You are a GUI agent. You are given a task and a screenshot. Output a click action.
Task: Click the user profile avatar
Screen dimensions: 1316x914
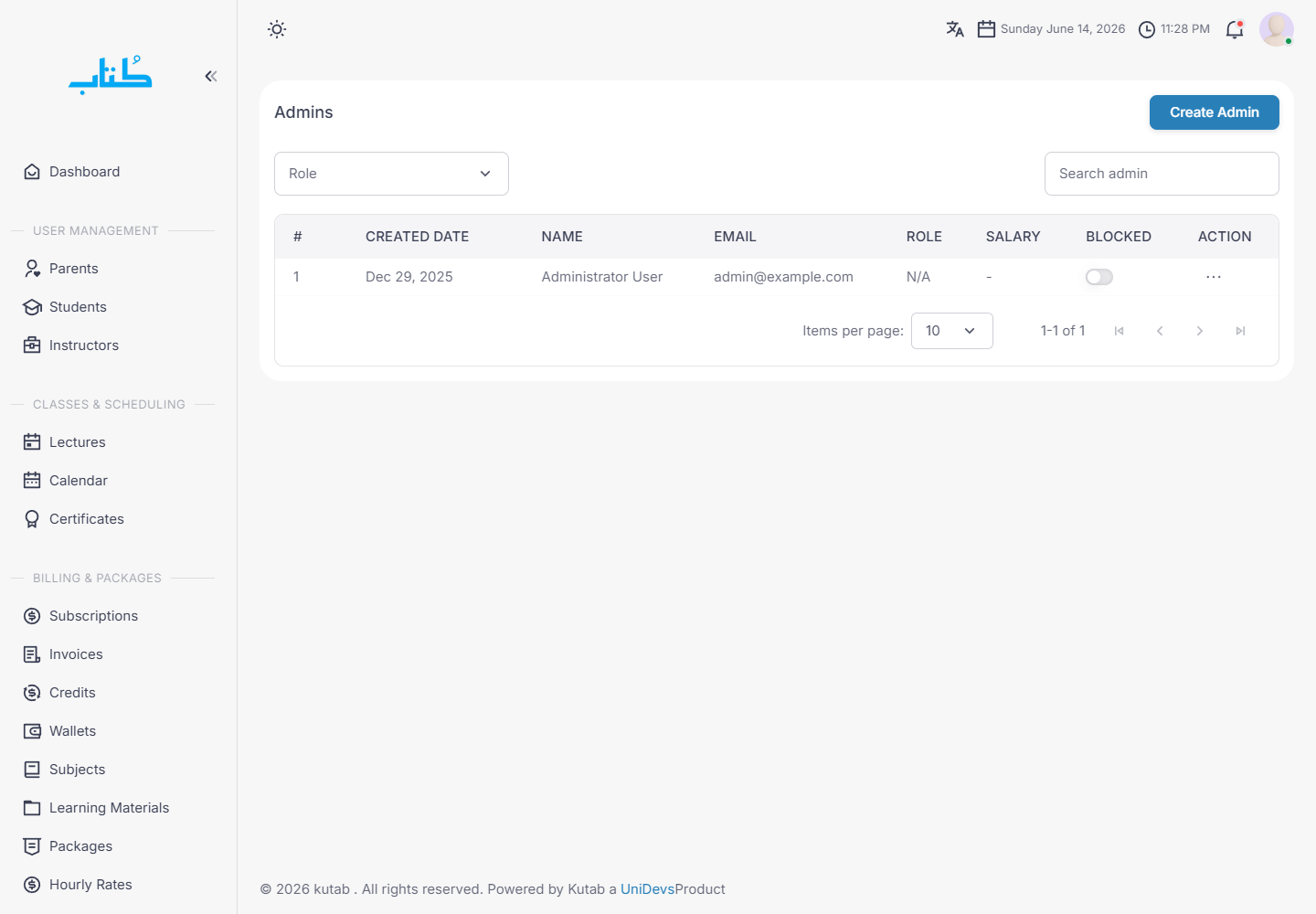click(1277, 29)
